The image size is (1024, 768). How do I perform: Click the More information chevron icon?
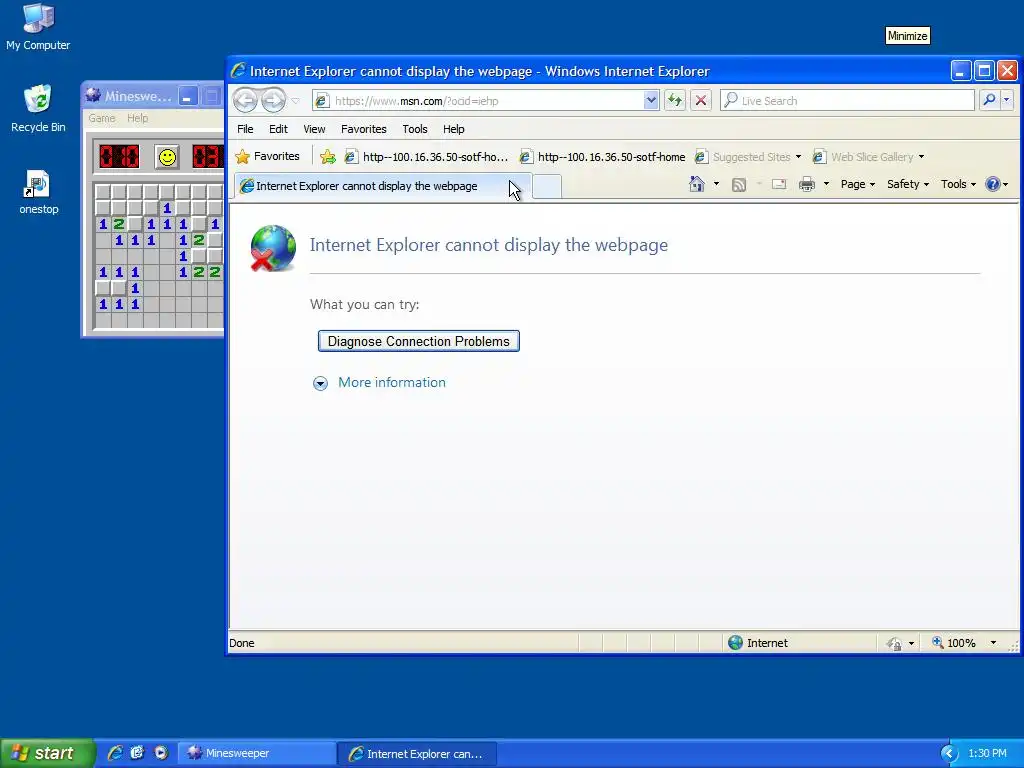(x=320, y=383)
